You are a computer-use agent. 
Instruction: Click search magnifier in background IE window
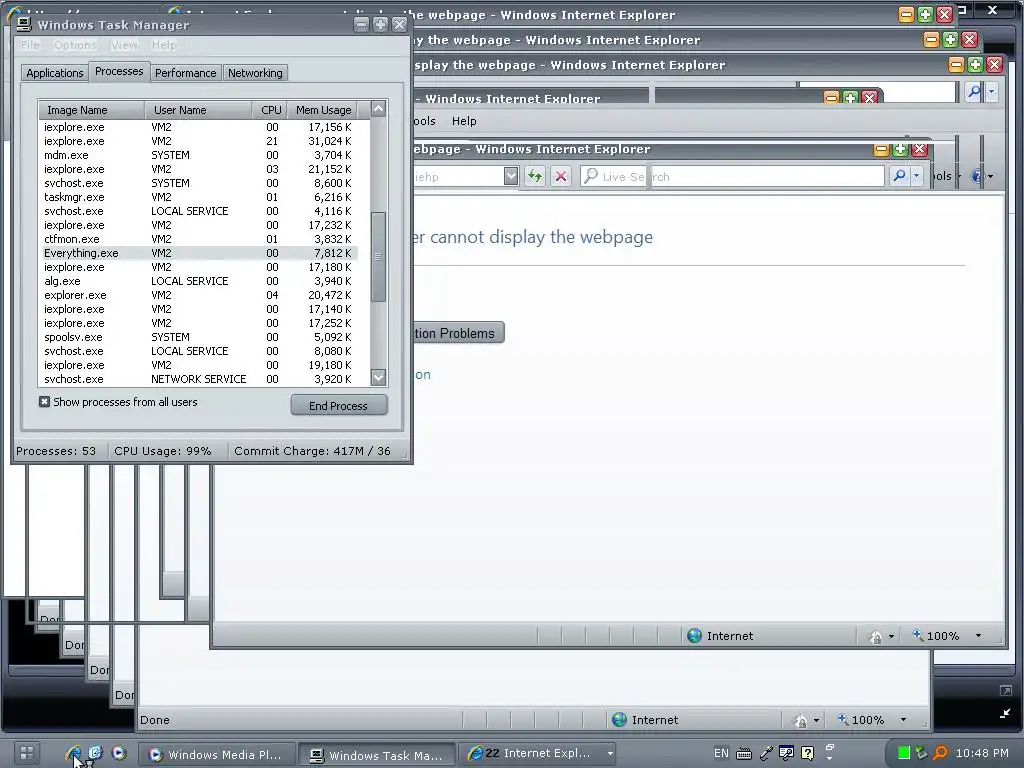(974, 91)
